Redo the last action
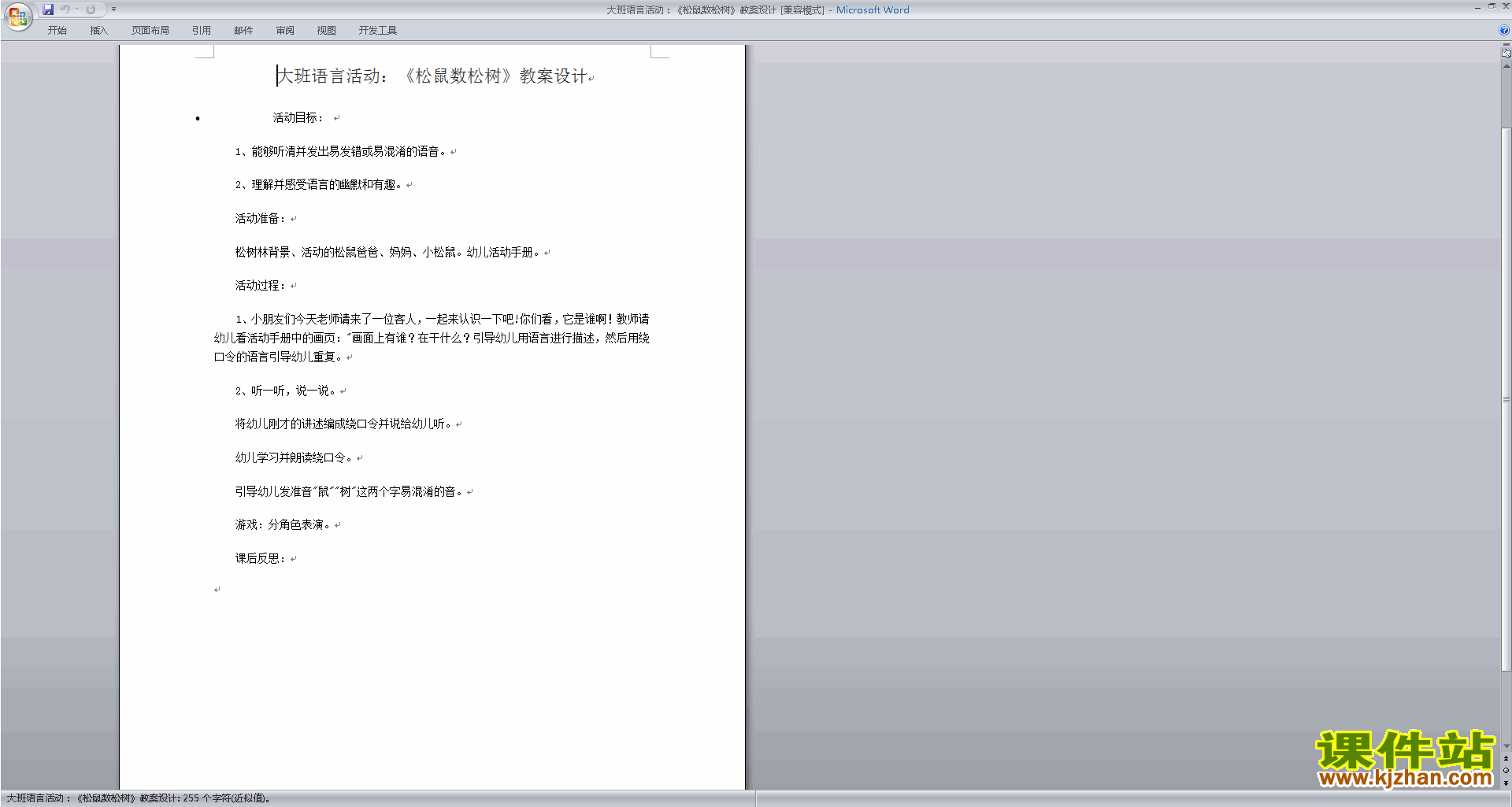The image size is (1512, 807). pos(91,9)
